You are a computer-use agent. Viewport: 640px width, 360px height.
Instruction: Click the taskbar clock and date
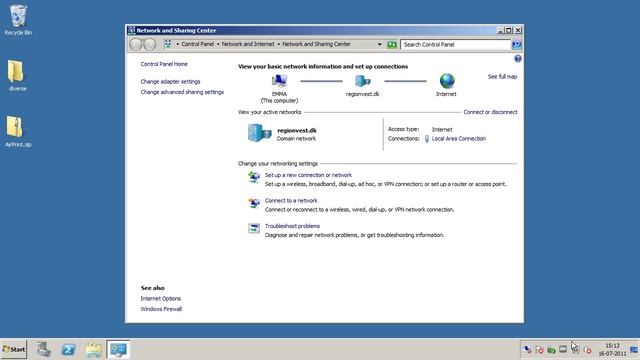click(x=612, y=350)
